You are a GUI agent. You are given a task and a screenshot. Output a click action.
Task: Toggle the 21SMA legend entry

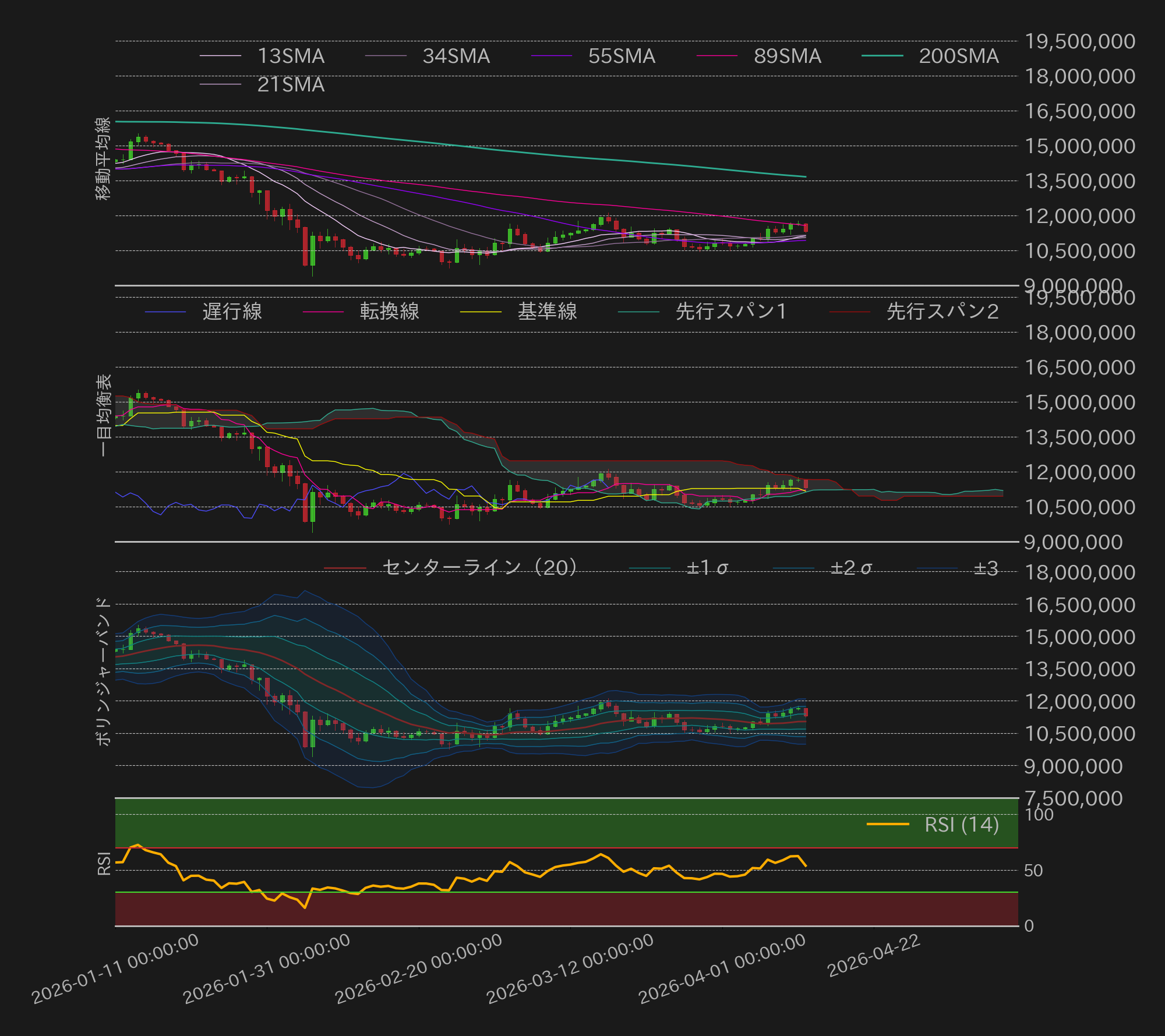(290, 84)
